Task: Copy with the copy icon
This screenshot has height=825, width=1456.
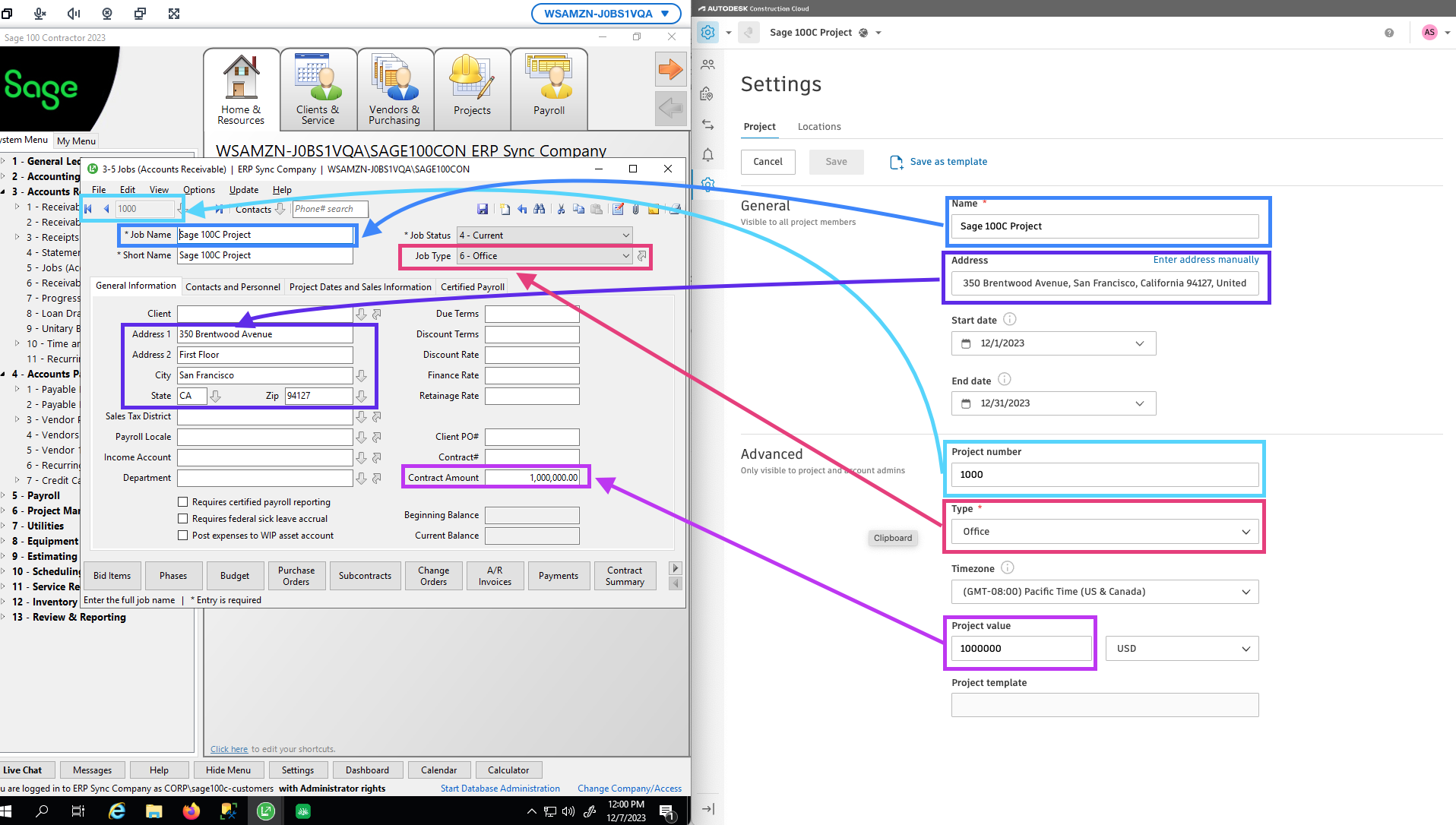Action: point(578,209)
